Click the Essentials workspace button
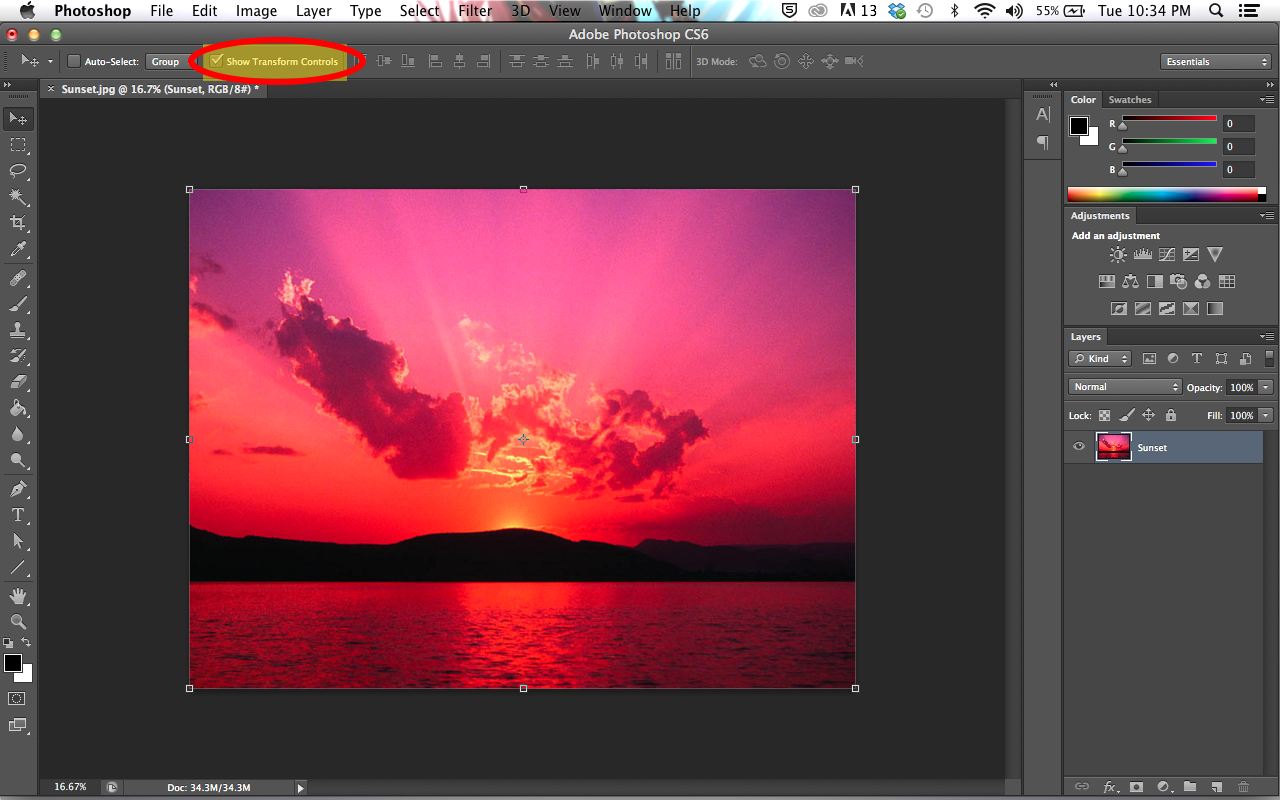 coord(1215,61)
